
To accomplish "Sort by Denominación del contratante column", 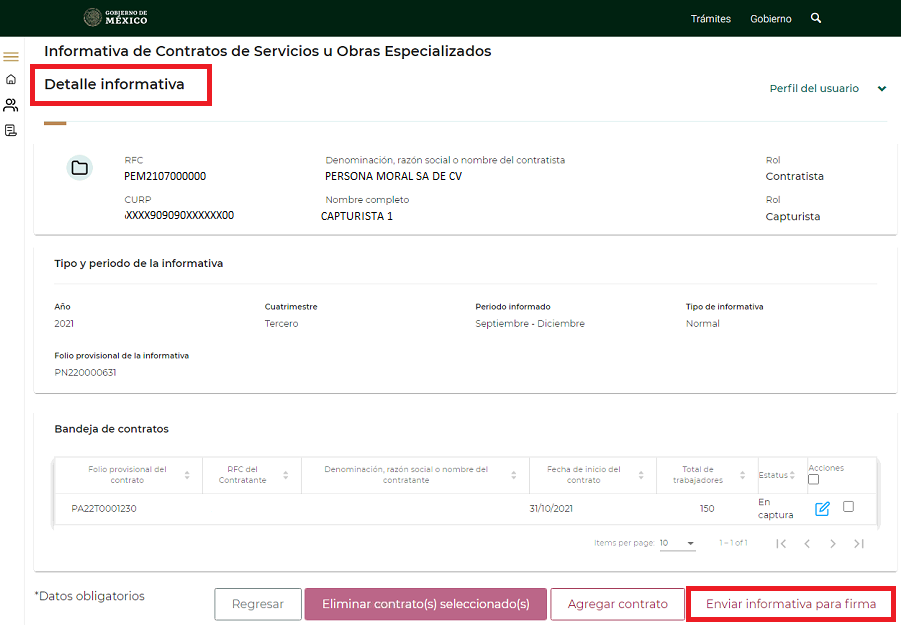I will [514, 475].
